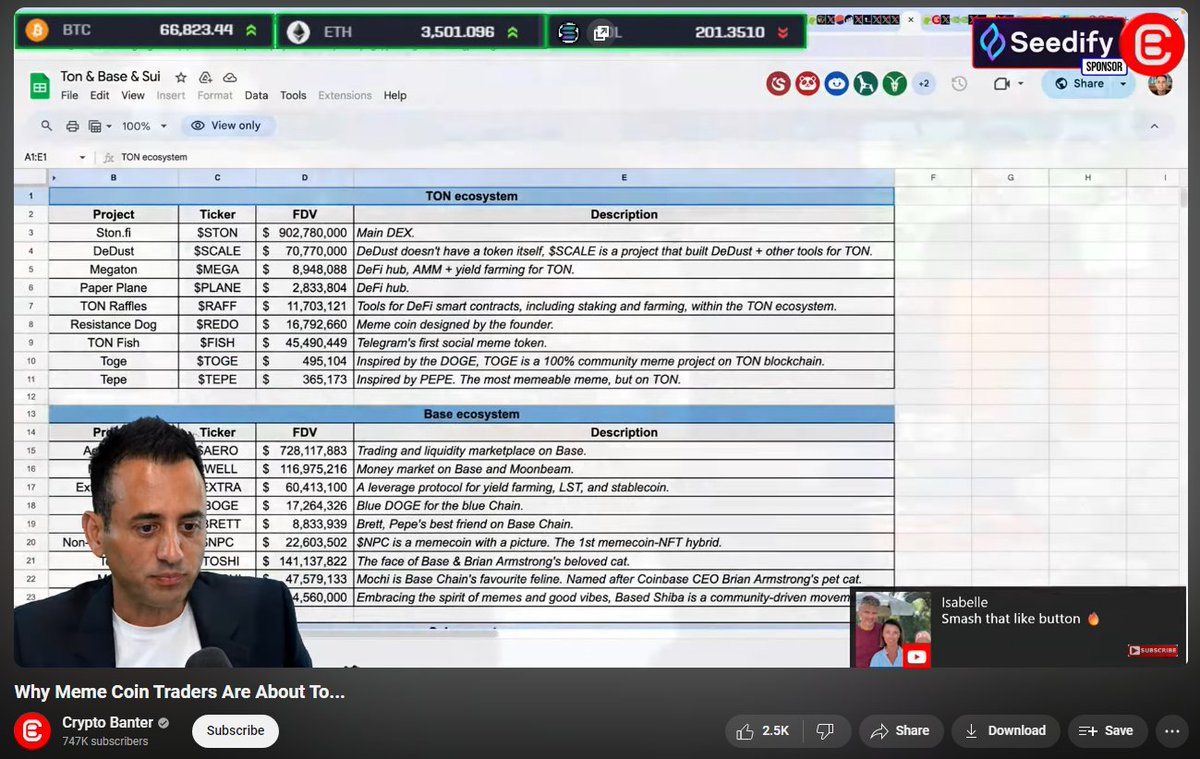Select column D header
This screenshot has width=1200, height=759.
[x=305, y=178]
